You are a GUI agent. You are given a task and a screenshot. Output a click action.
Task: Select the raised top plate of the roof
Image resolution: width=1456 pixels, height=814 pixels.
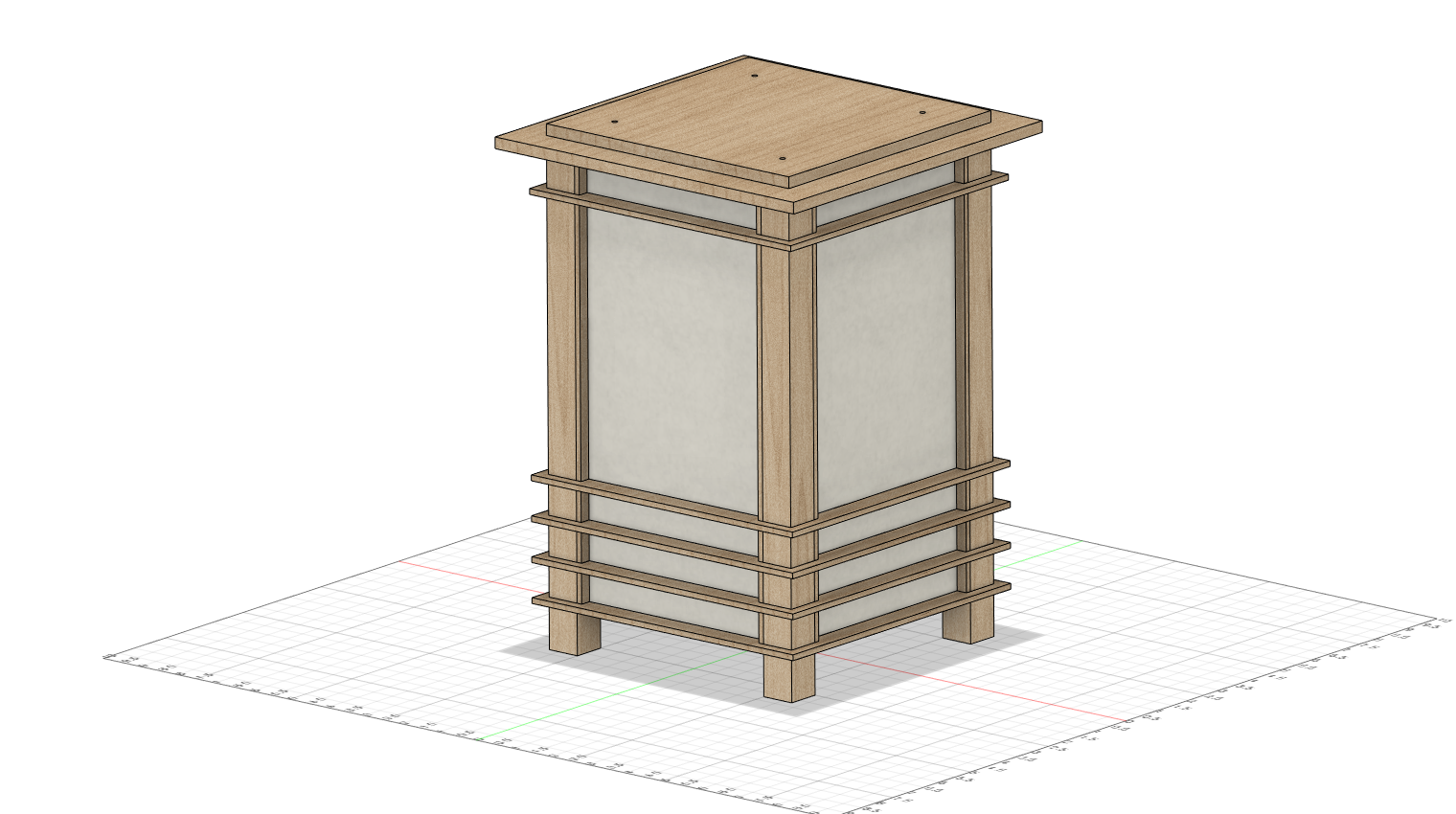(x=766, y=115)
